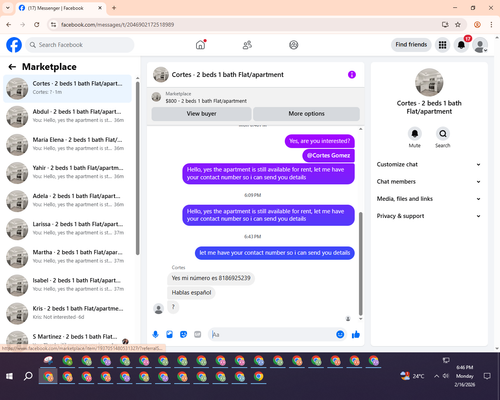Open the Groups icon in top navigation

(294, 45)
